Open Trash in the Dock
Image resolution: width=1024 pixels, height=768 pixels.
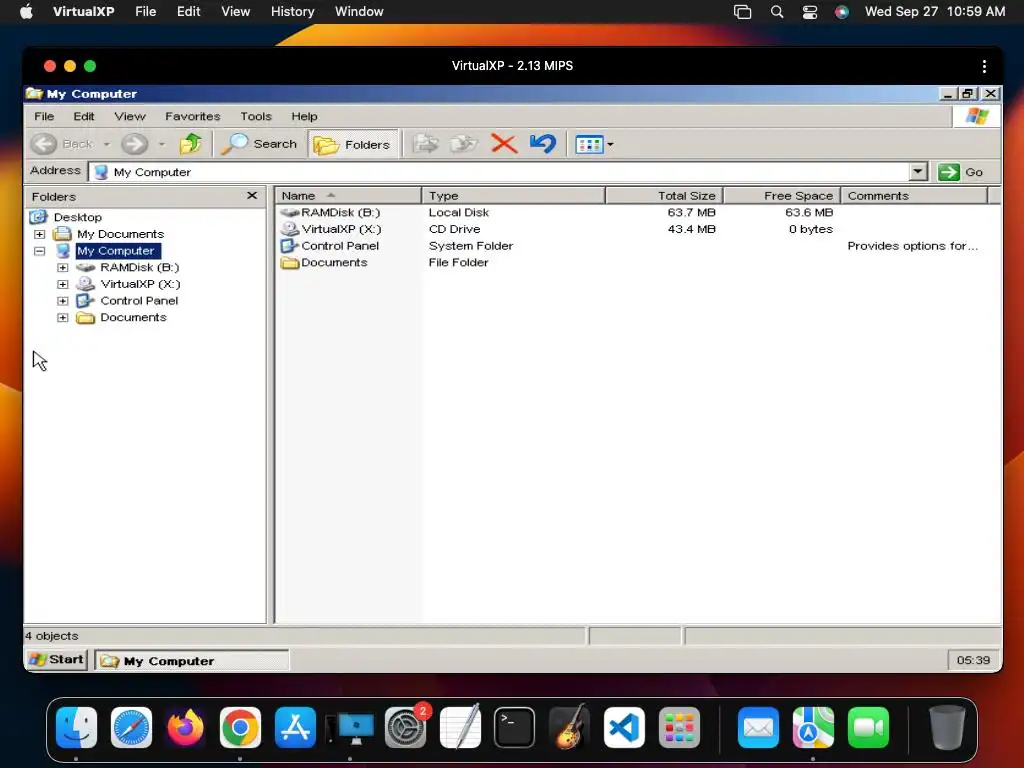click(x=946, y=728)
